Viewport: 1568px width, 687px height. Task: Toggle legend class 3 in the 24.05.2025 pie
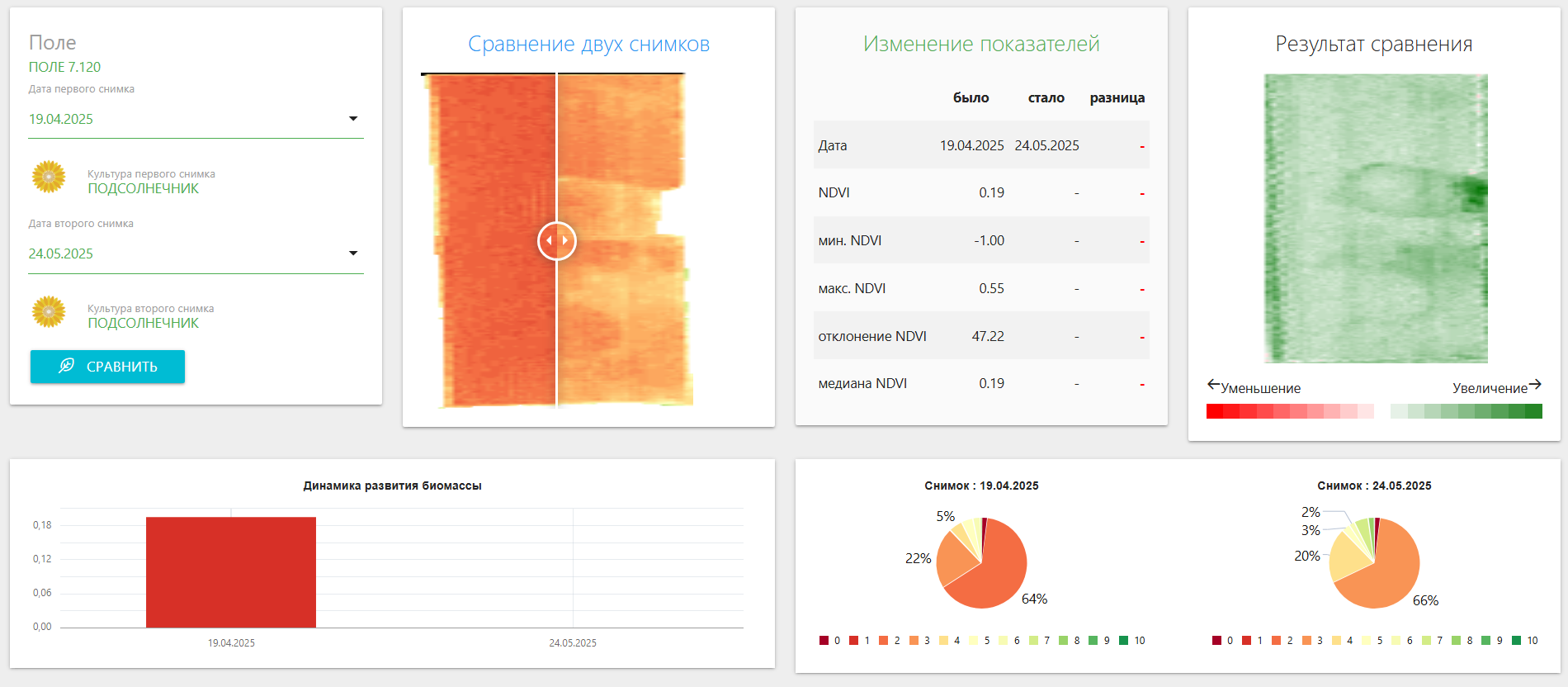point(1306,641)
